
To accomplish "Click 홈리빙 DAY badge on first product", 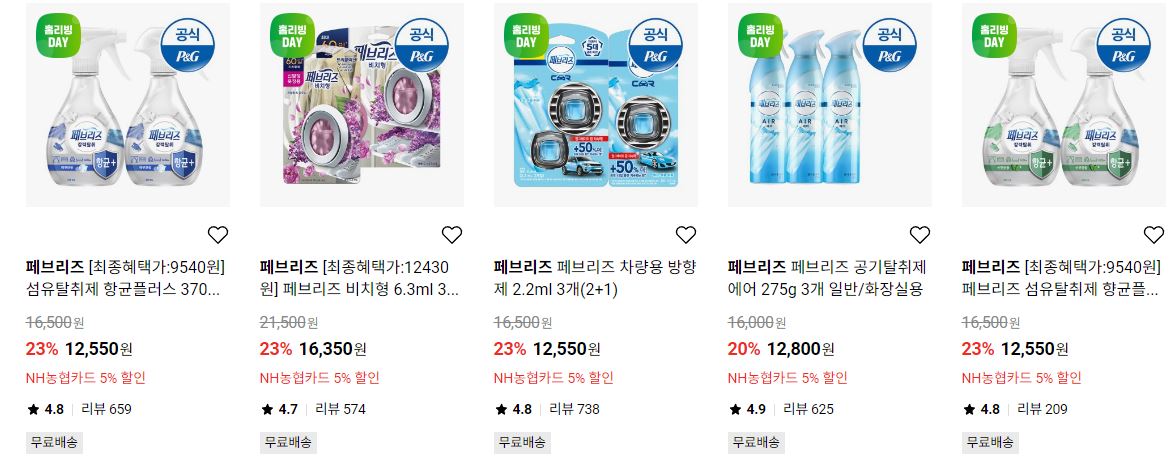I will click(x=58, y=35).
